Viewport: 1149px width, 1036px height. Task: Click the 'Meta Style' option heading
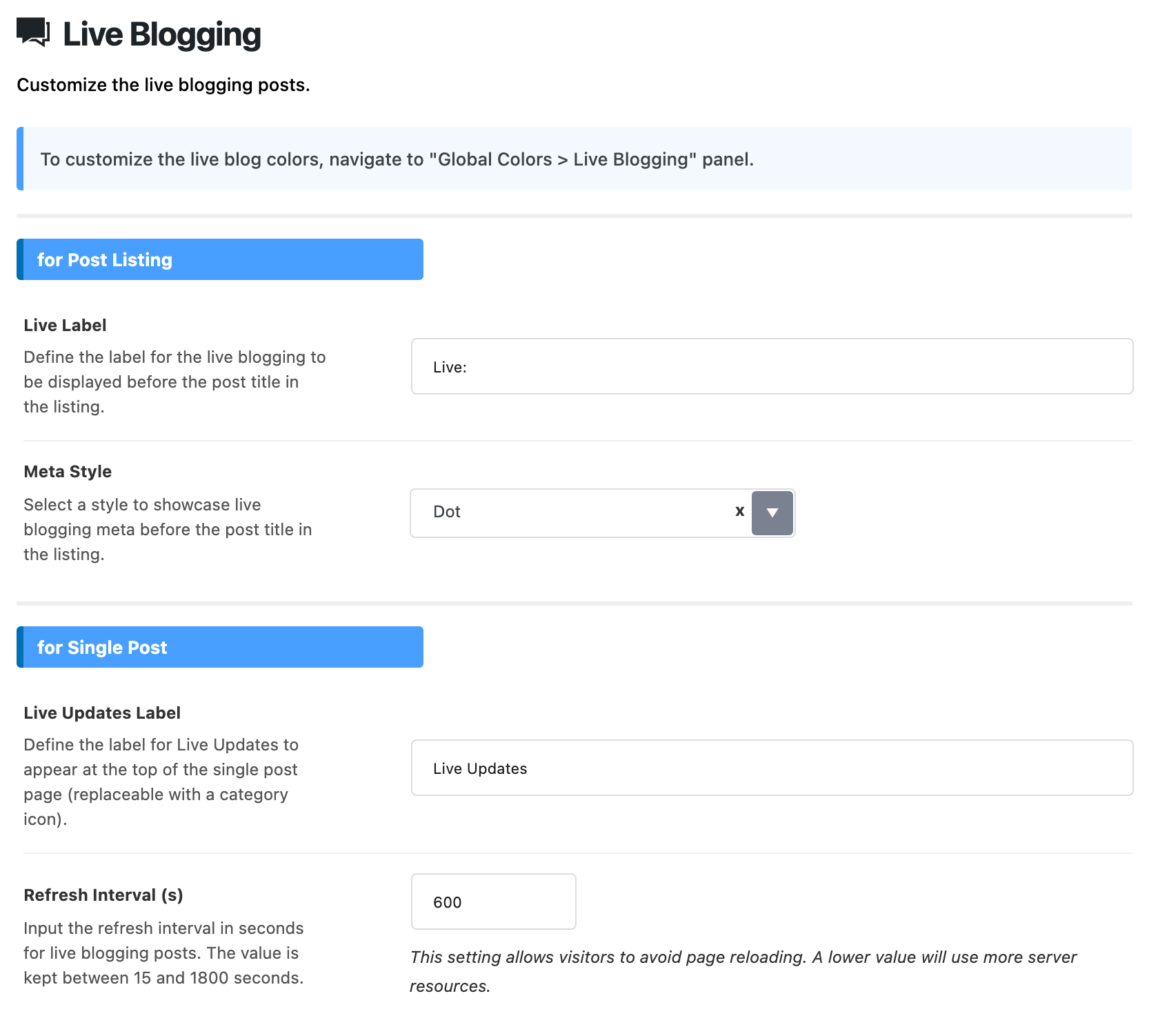68,471
